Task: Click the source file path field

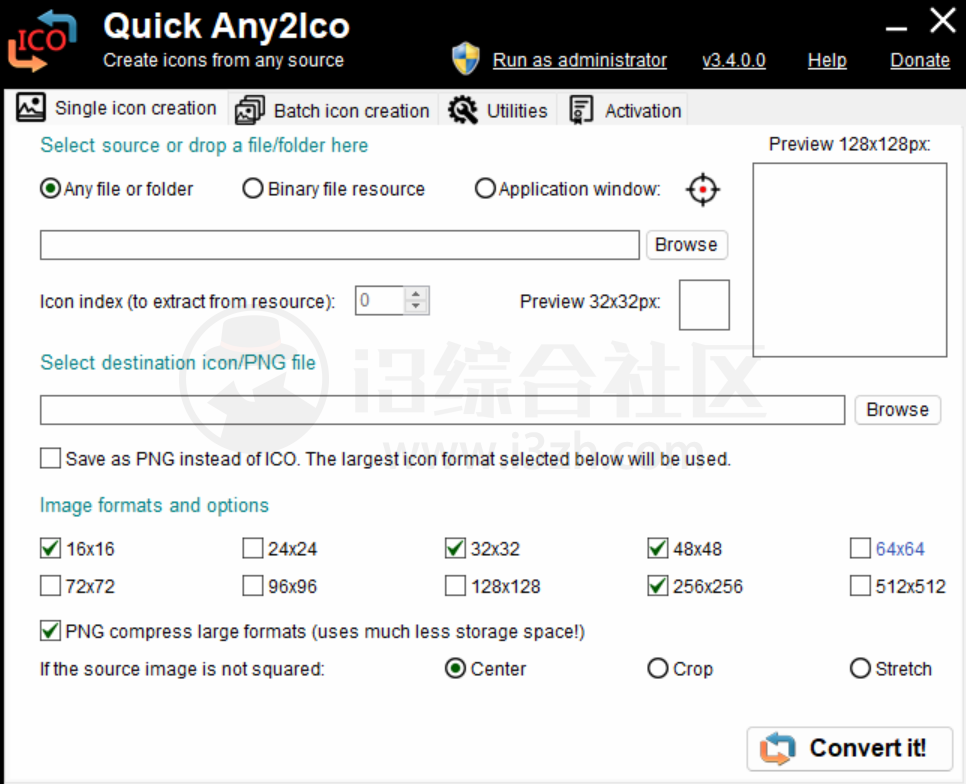Action: [339, 245]
